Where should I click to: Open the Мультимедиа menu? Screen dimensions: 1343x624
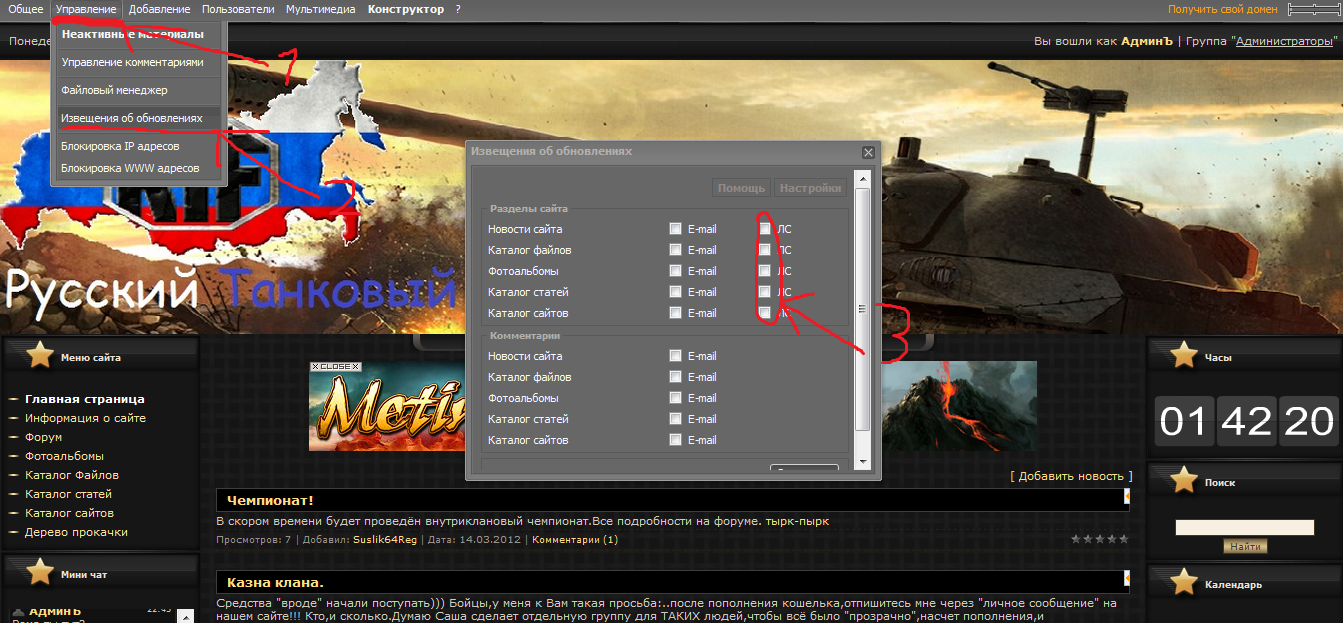(x=320, y=9)
